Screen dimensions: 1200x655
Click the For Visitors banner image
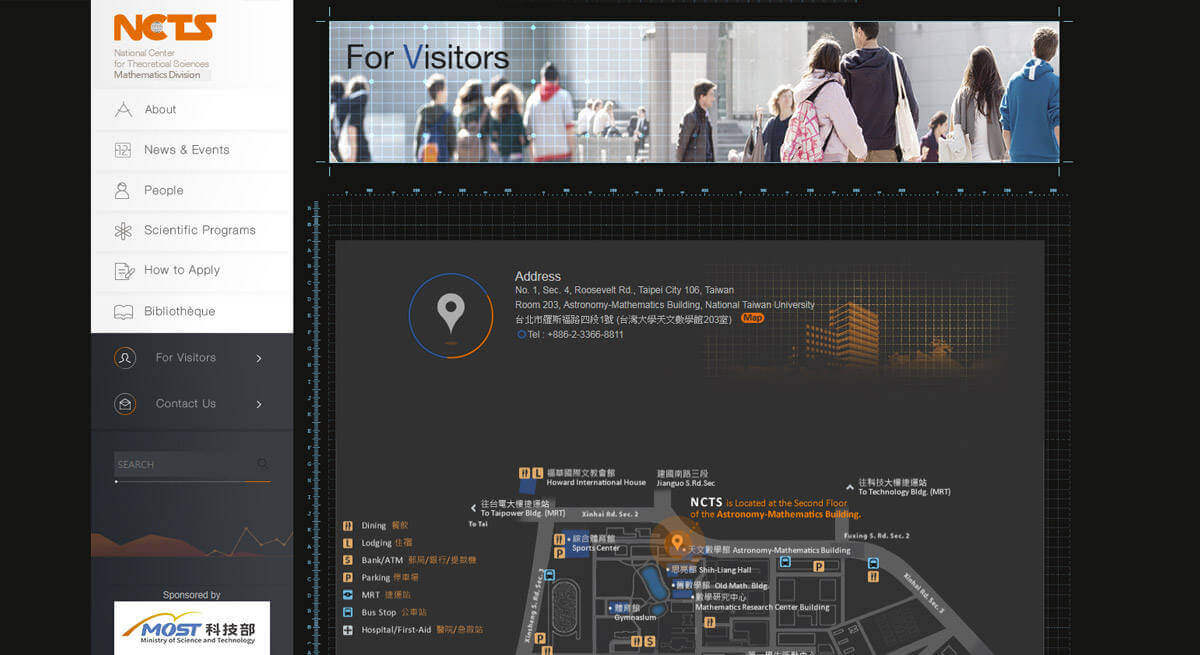coord(694,91)
